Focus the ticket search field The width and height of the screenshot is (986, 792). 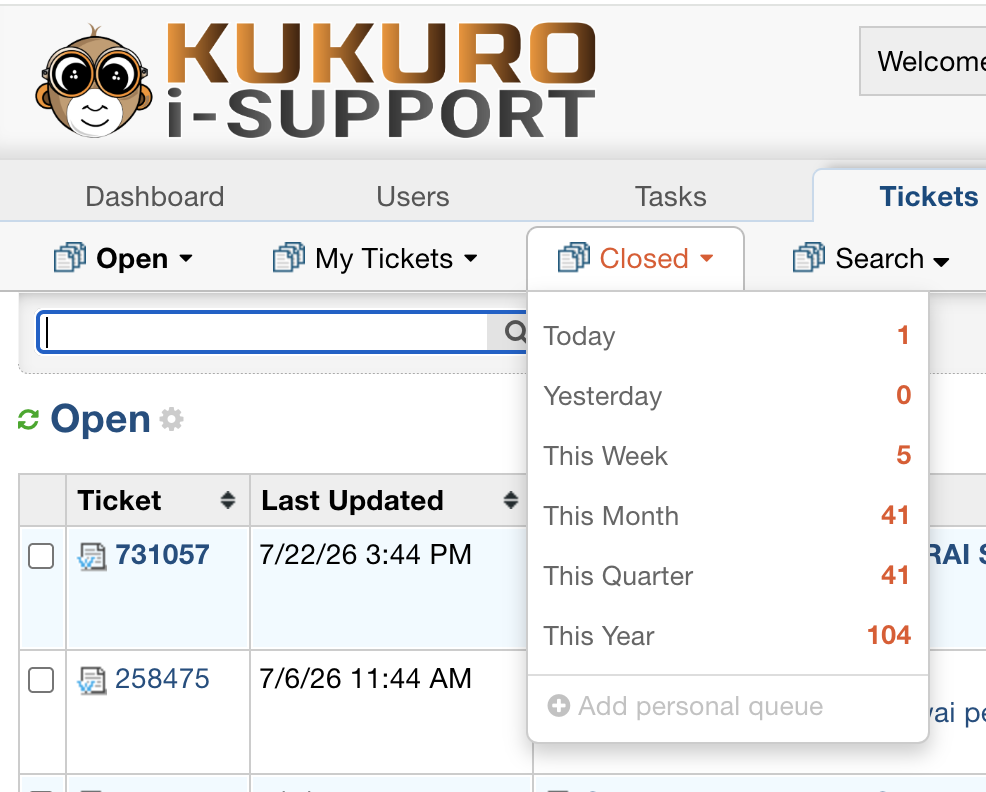[263, 332]
